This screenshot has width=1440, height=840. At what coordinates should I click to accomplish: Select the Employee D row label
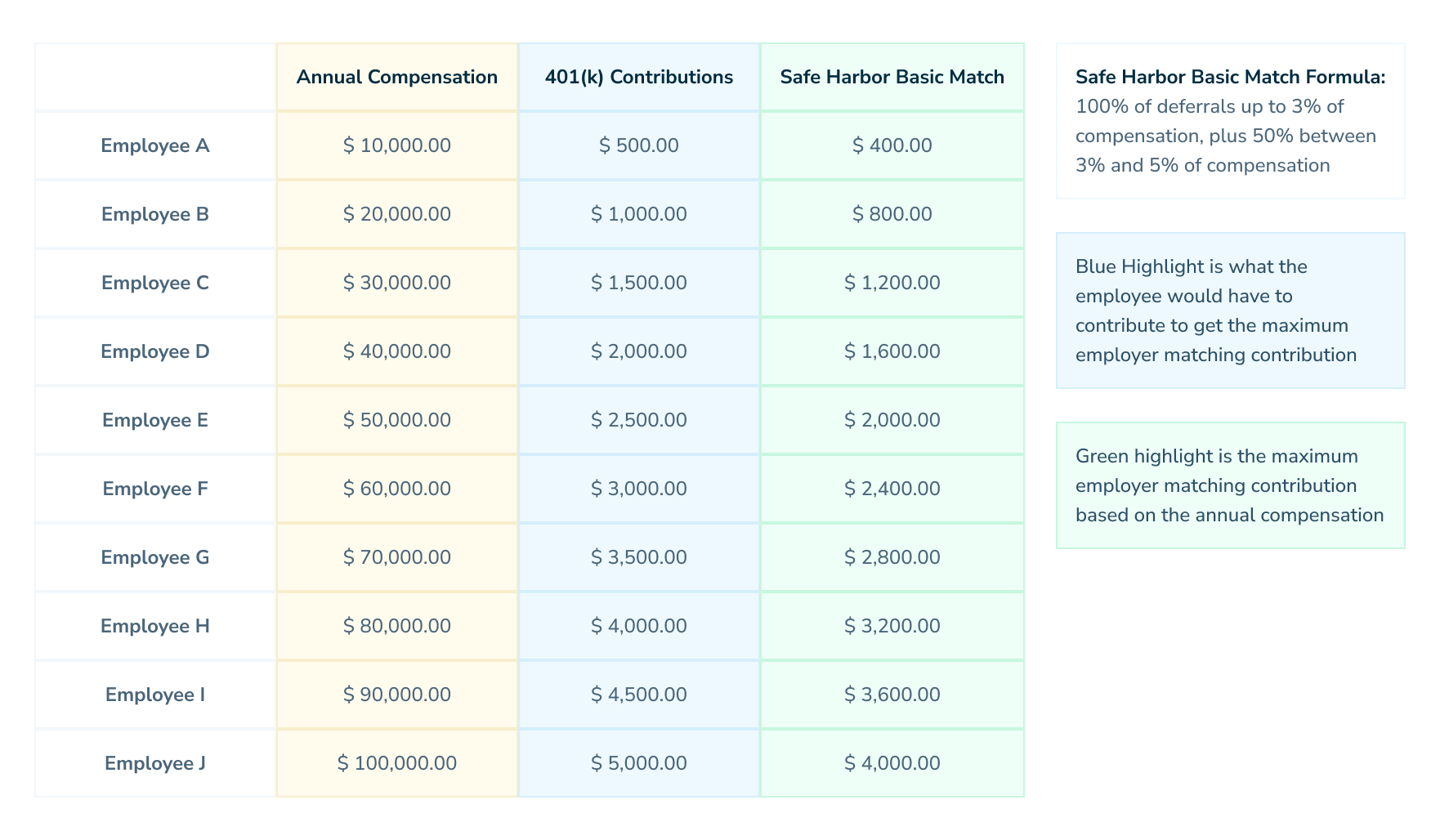(x=155, y=351)
